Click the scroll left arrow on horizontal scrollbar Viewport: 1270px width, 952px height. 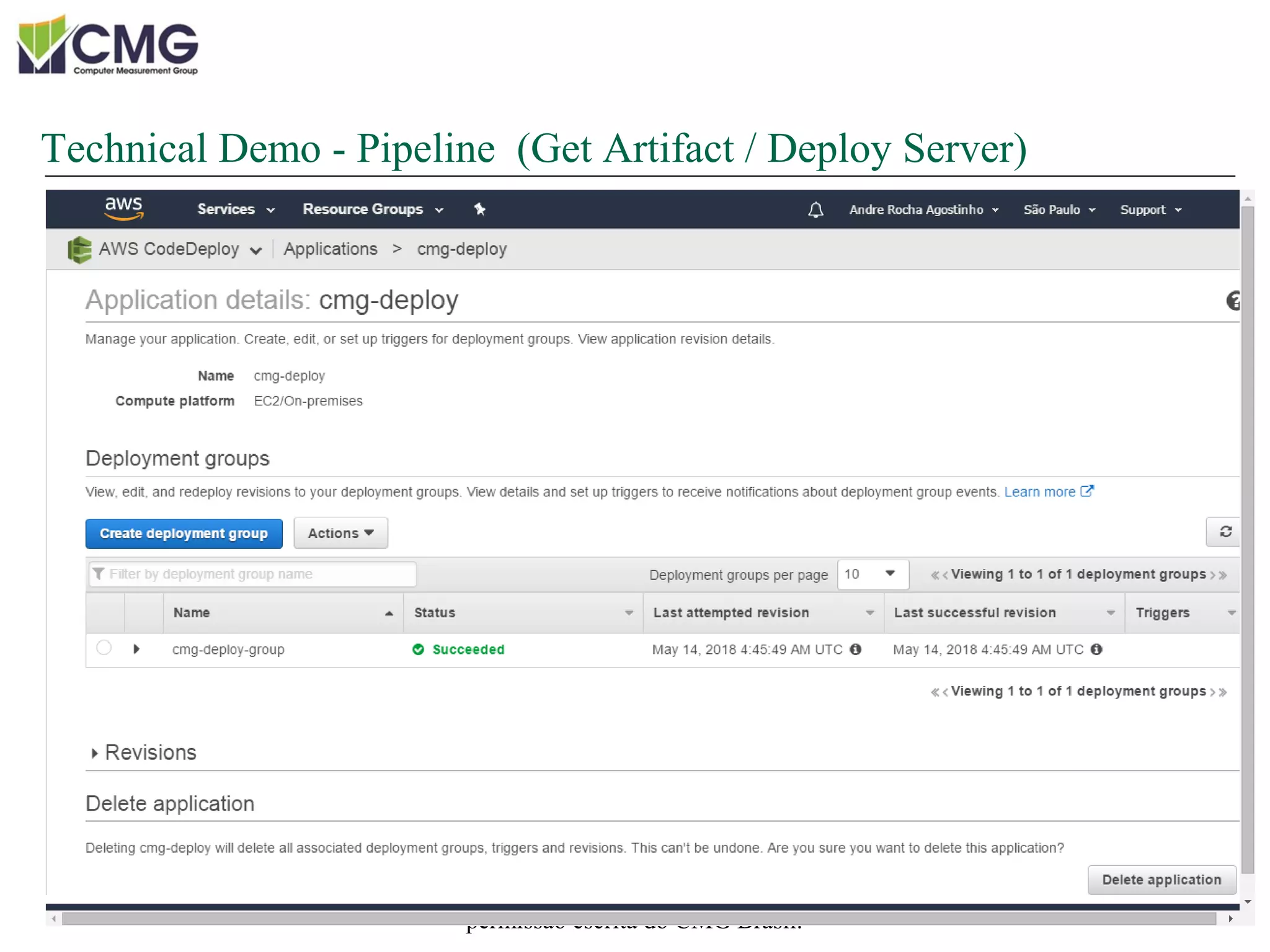pyautogui.click(x=55, y=919)
